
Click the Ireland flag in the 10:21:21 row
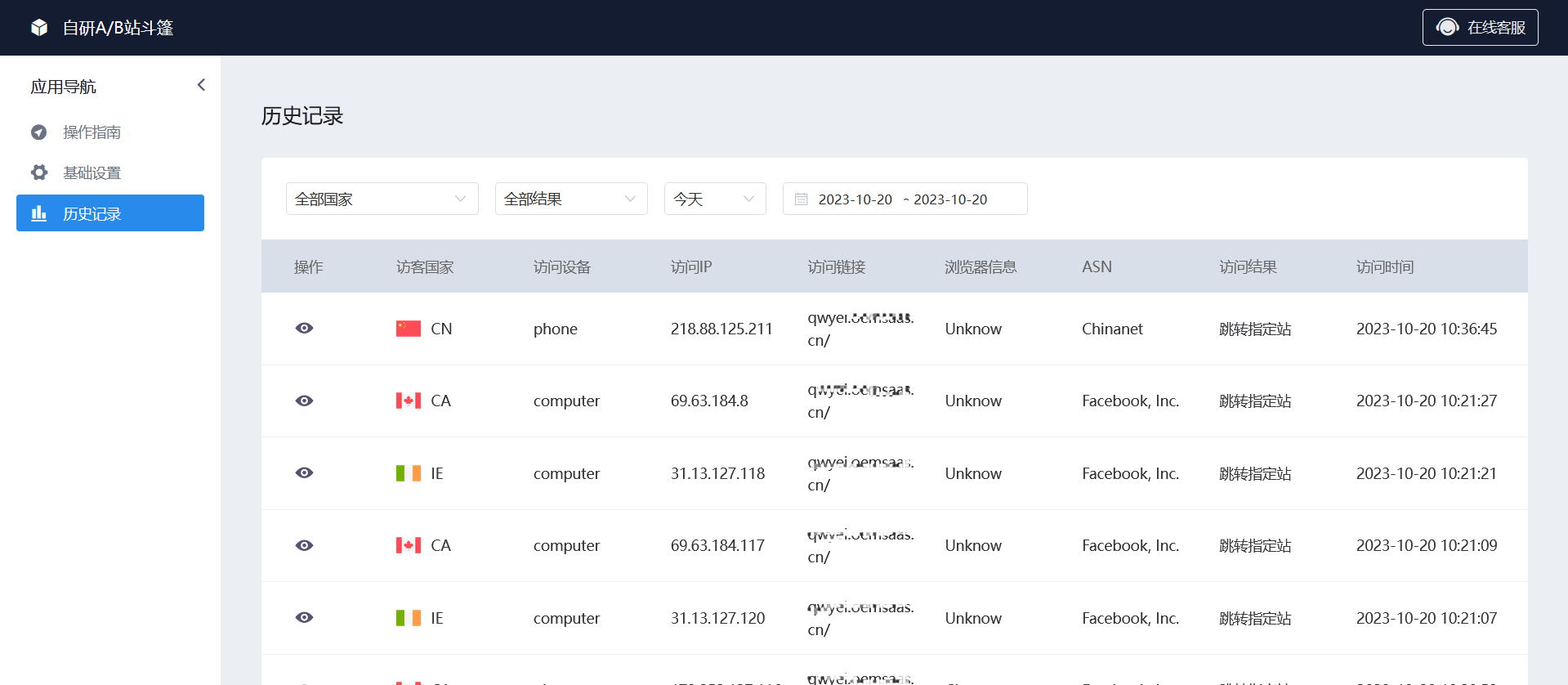[409, 472]
